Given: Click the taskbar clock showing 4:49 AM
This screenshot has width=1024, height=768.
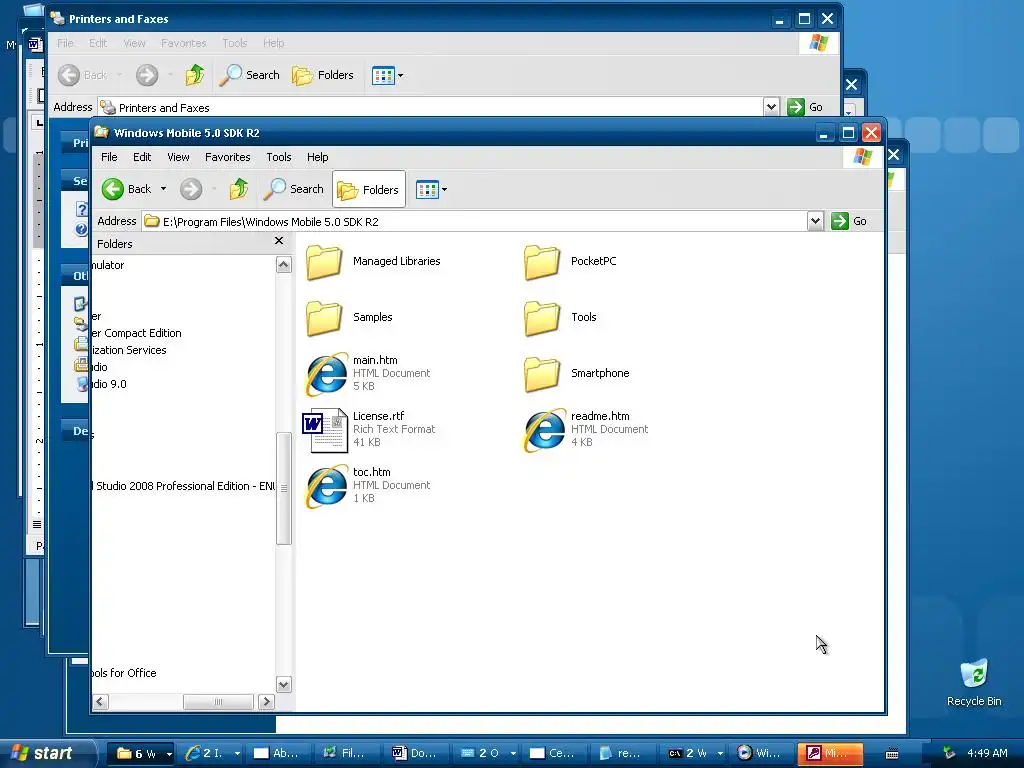Looking at the screenshot, I should tap(987, 754).
